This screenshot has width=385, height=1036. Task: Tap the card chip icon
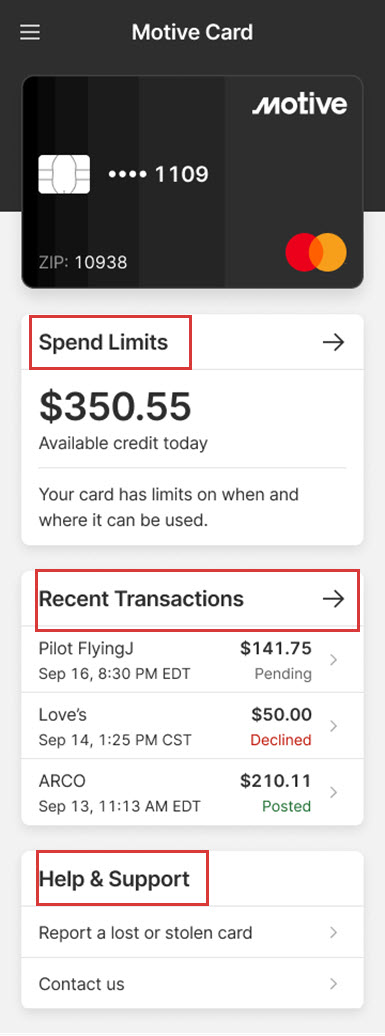64,174
